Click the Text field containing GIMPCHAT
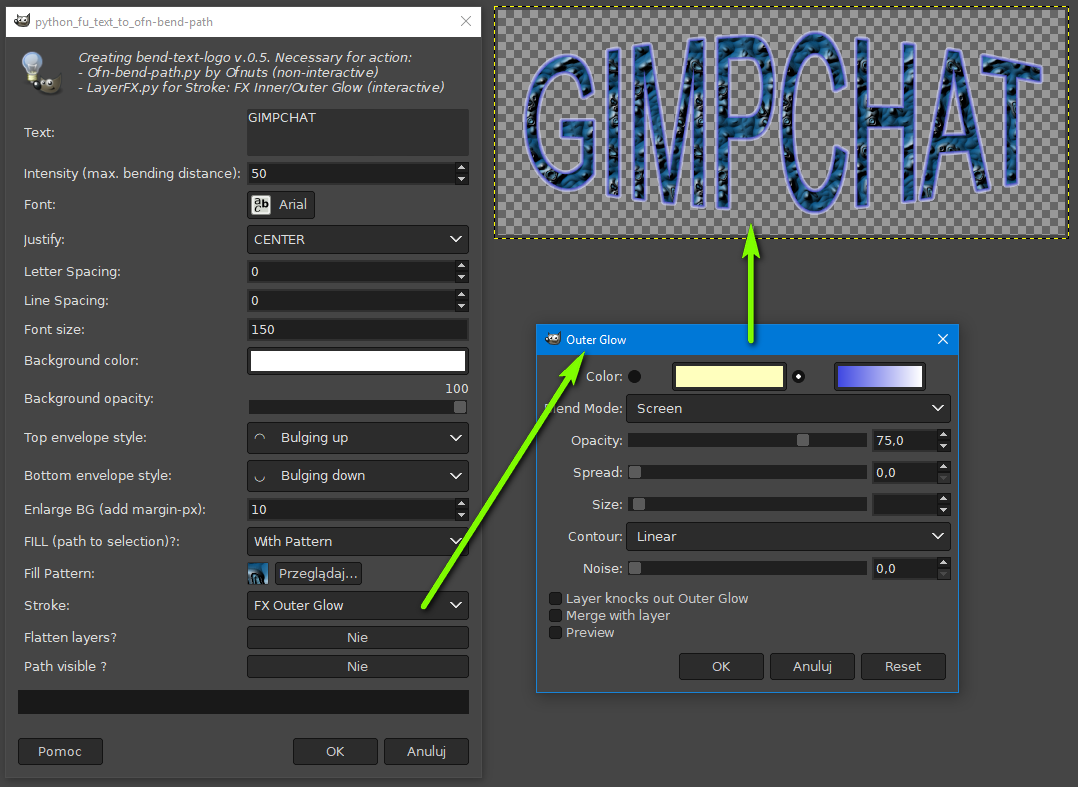The height and width of the screenshot is (787, 1078). 358,132
